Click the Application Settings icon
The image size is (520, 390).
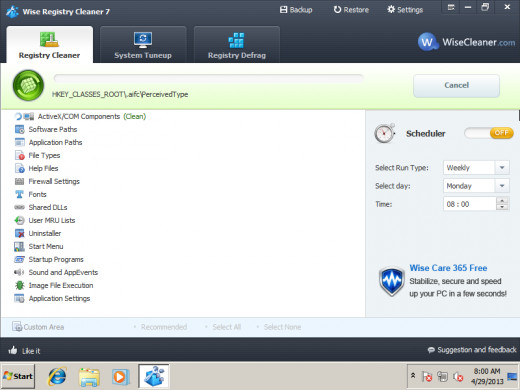(20, 298)
